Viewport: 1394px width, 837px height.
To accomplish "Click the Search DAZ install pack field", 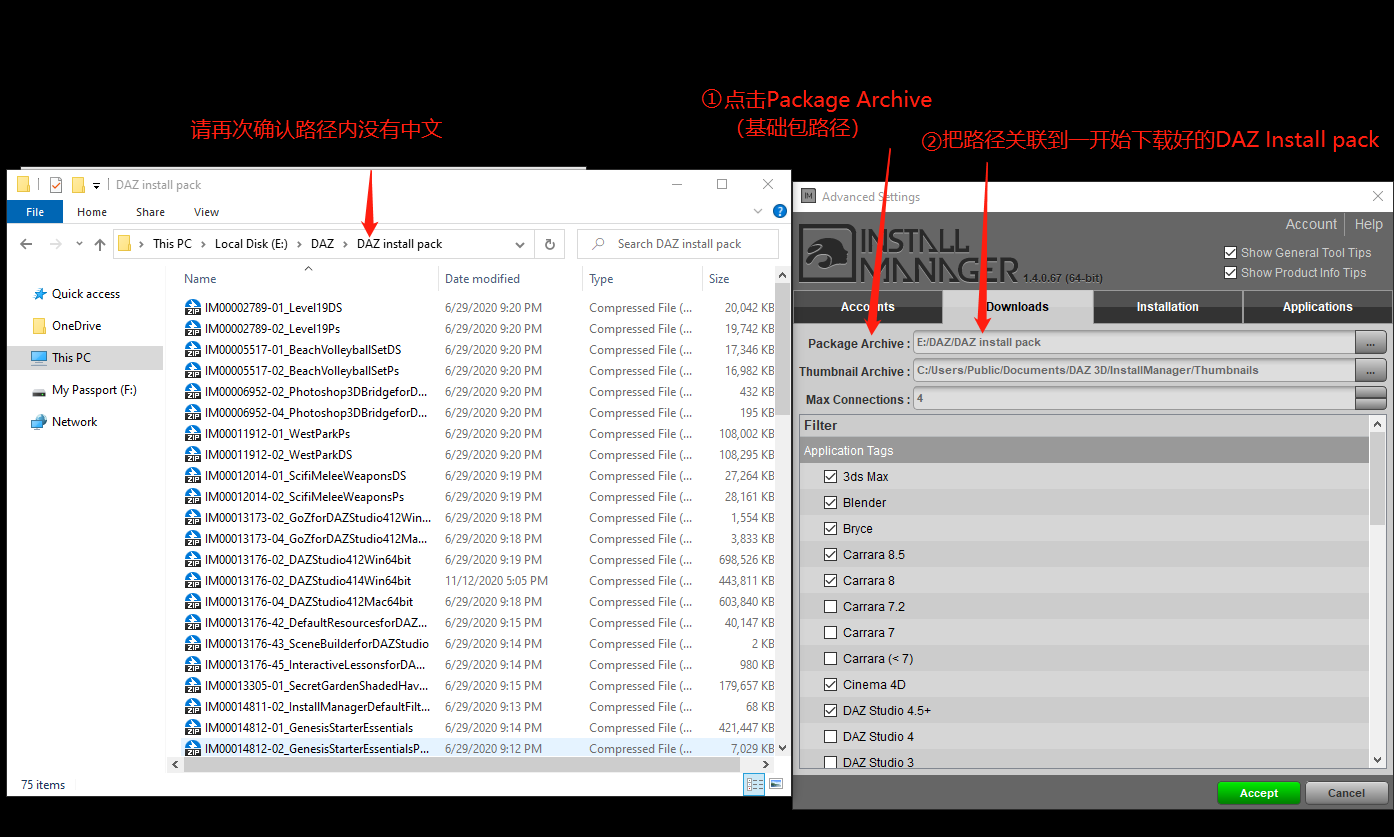I will coord(678,244).
